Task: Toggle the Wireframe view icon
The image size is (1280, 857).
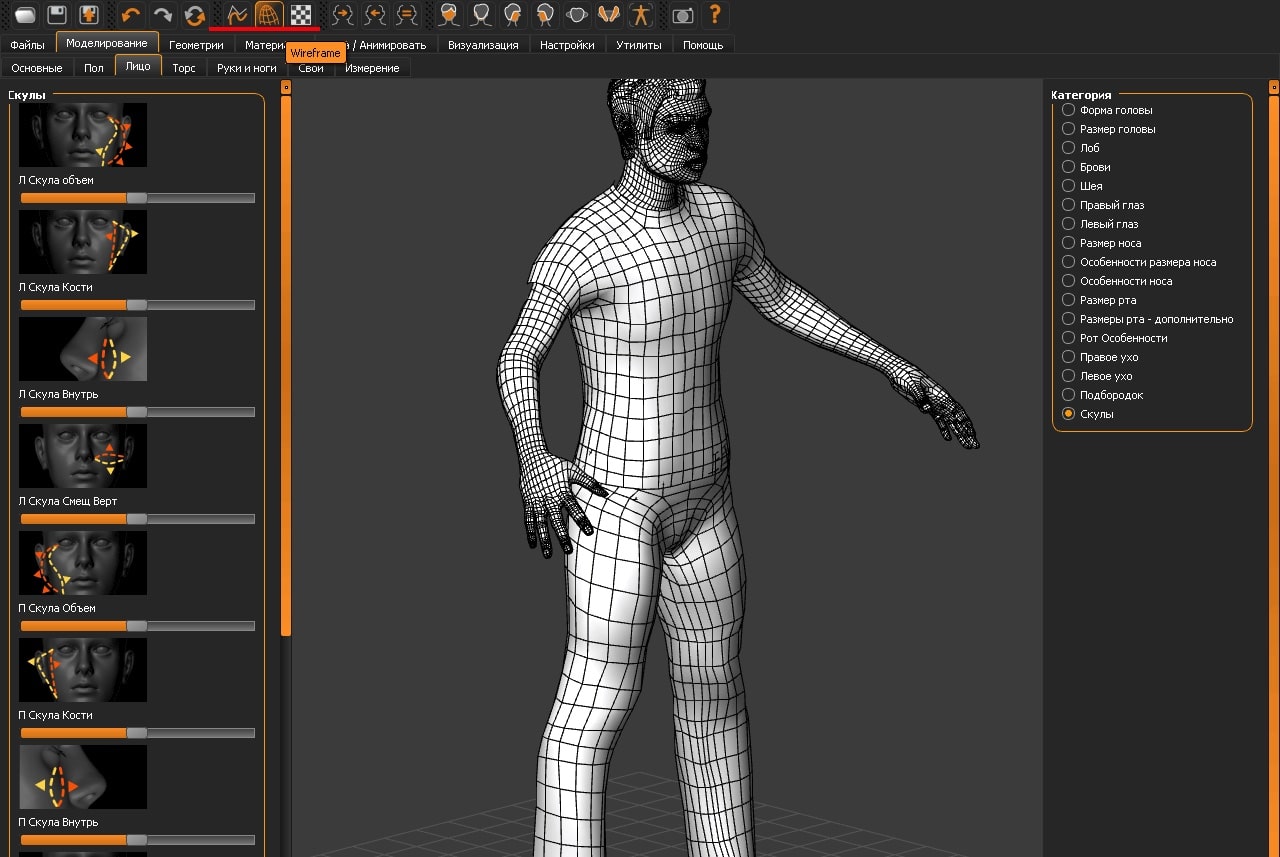Action: (268, 15)
